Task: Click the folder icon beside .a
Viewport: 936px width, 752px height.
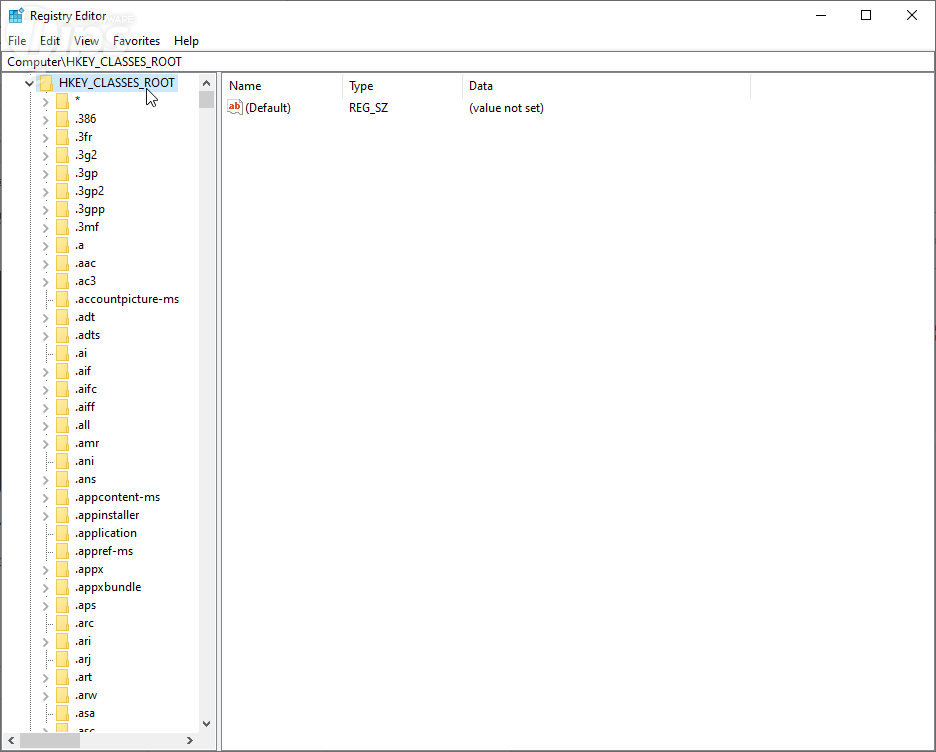Action: (x=62, y=245)
